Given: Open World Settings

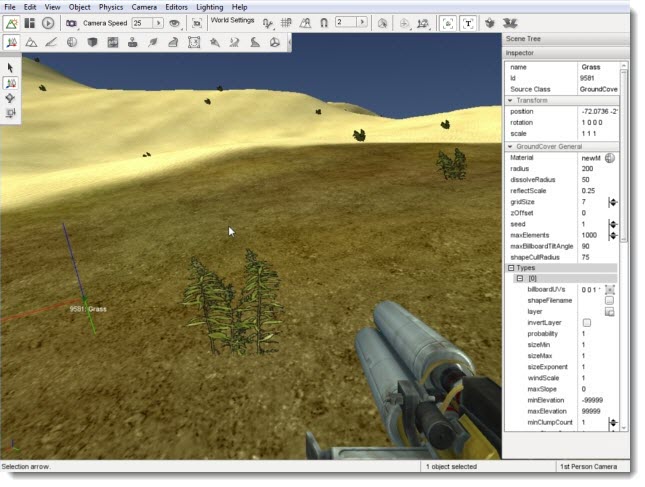Looking at the screenshot, I should [232, 20].
